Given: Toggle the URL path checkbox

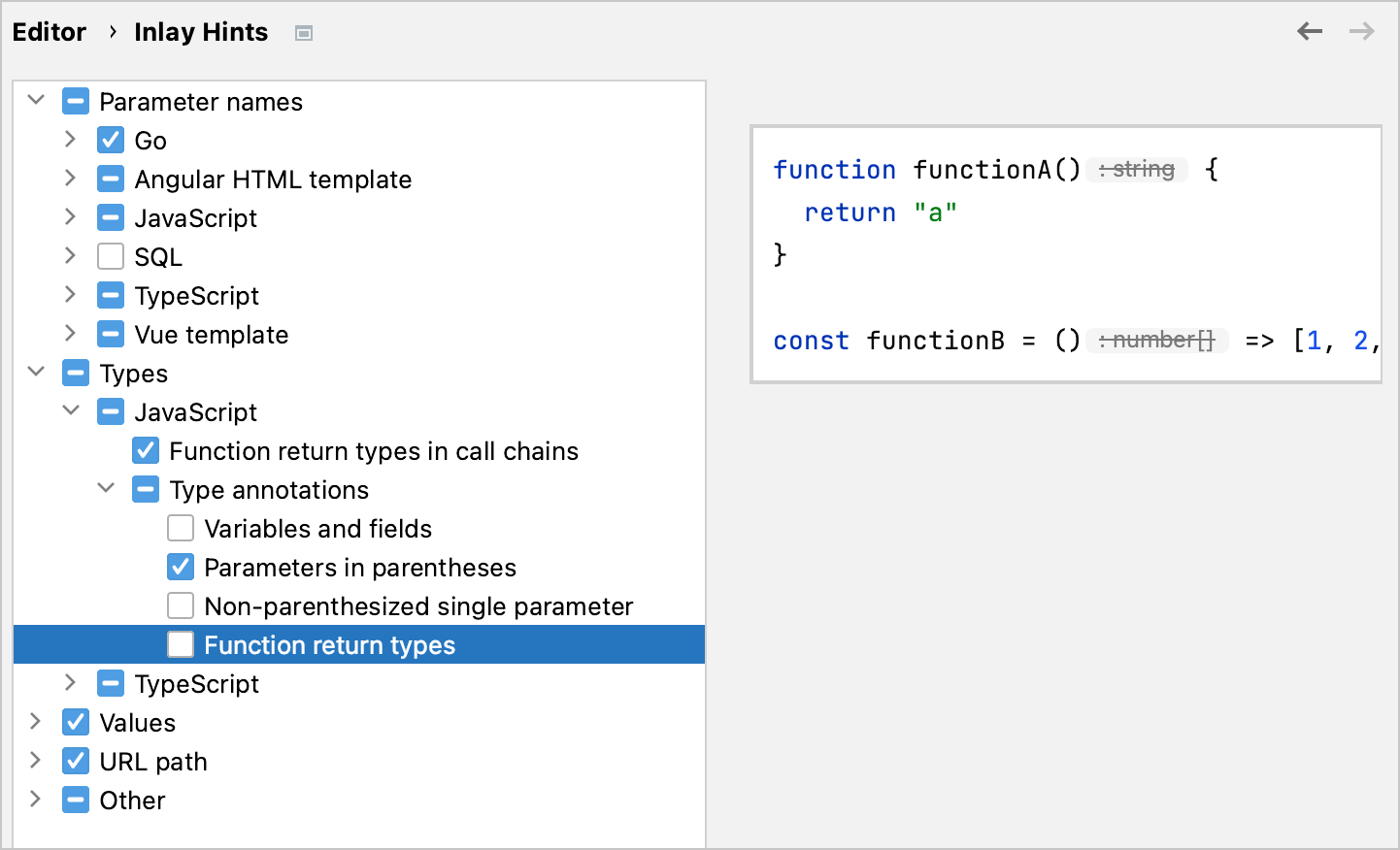Looking at the screenshot, I should pos(75,761).
